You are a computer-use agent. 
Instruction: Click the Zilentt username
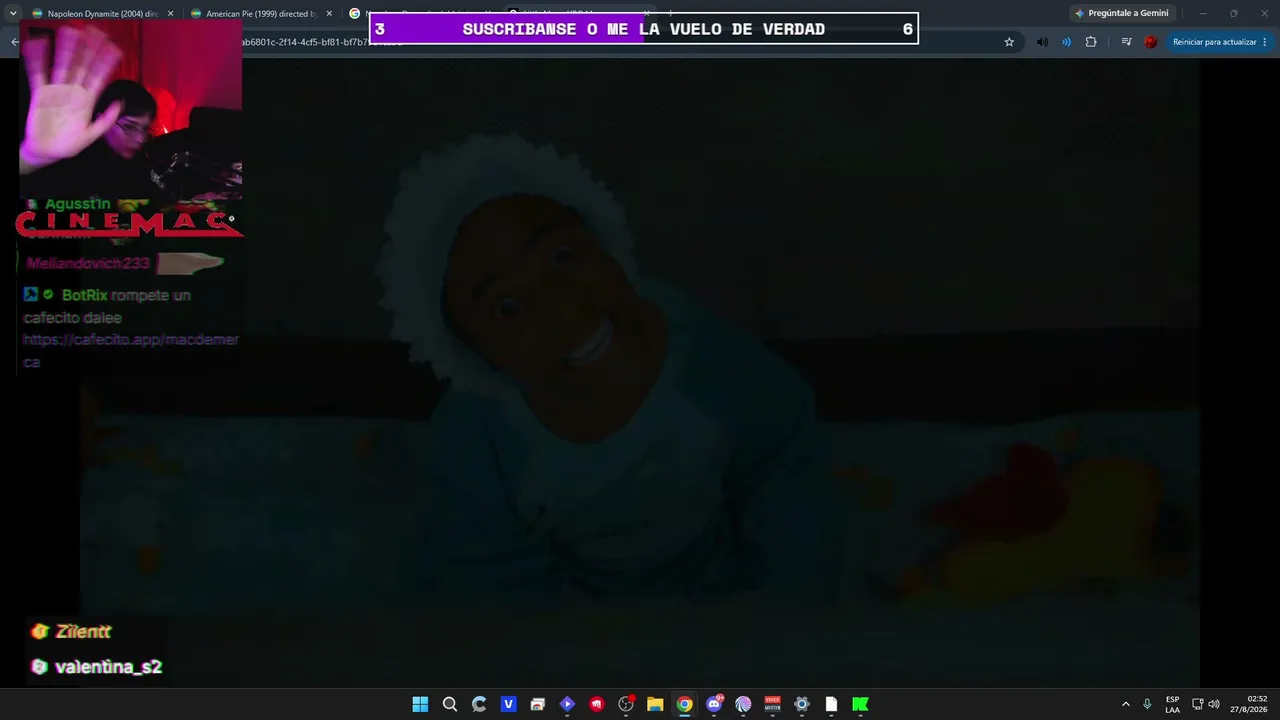(x=83, y=632)
